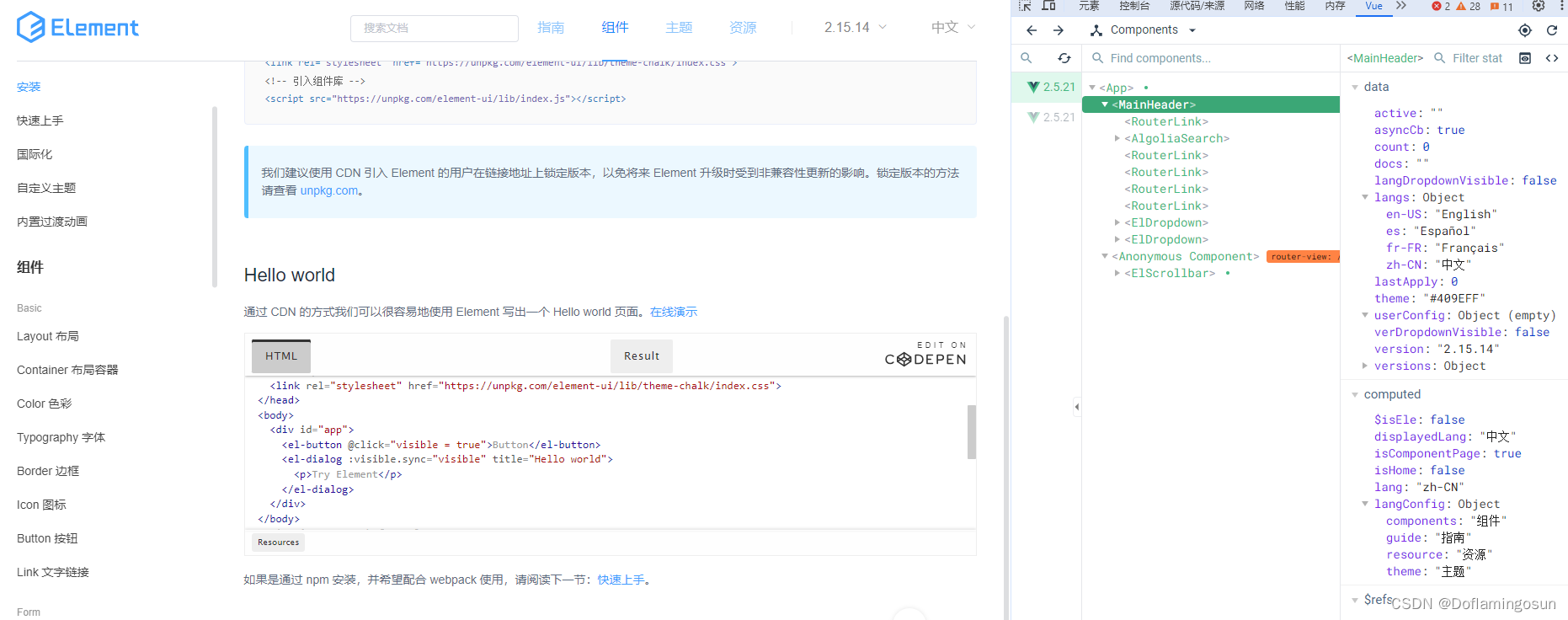
Task: Go forward in Vue devtools
Action: click(x=1059, y=30)
